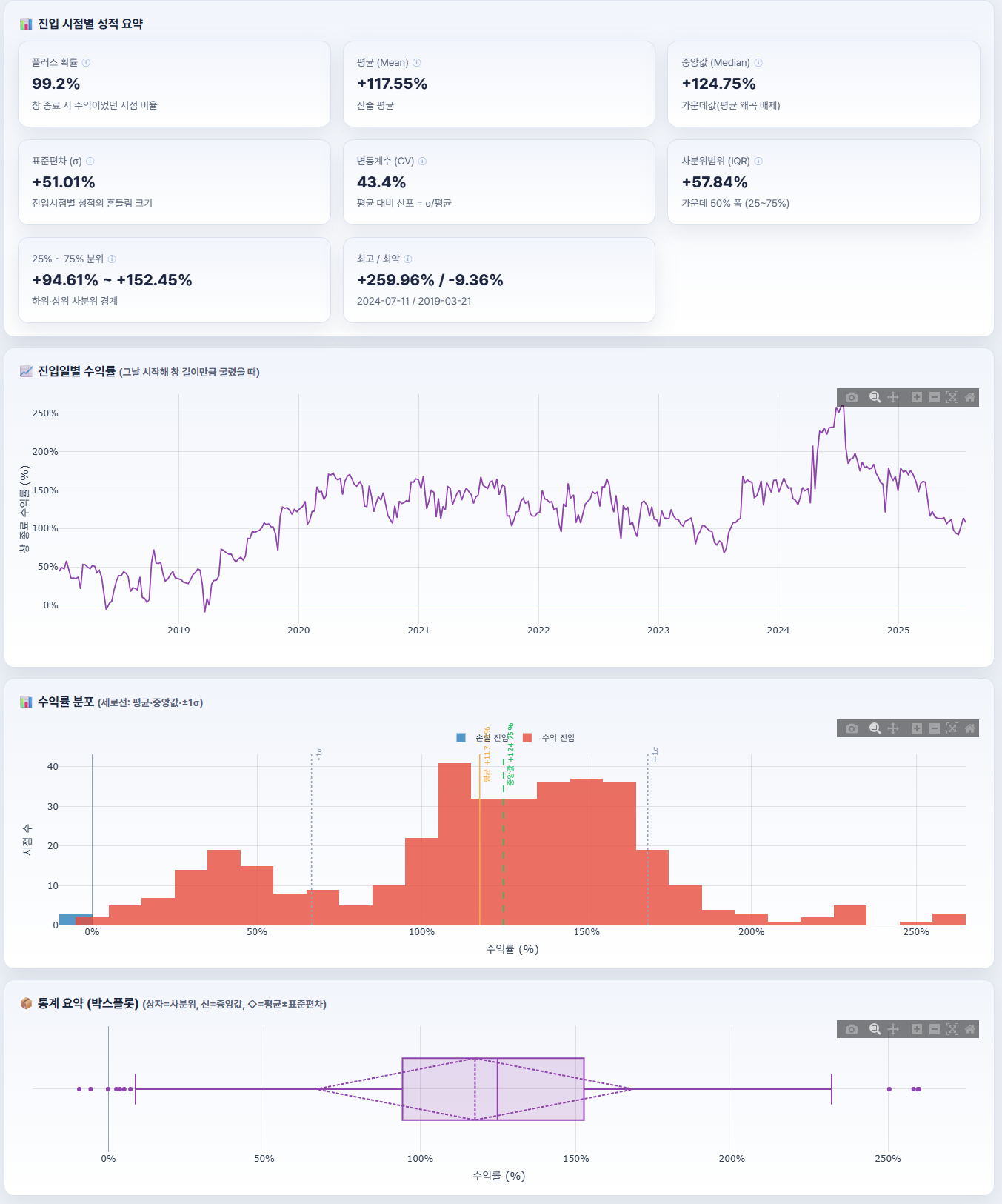Select zoom tool on entry-date return chart
1002x1204 pixels.
(x=875, y=398)
